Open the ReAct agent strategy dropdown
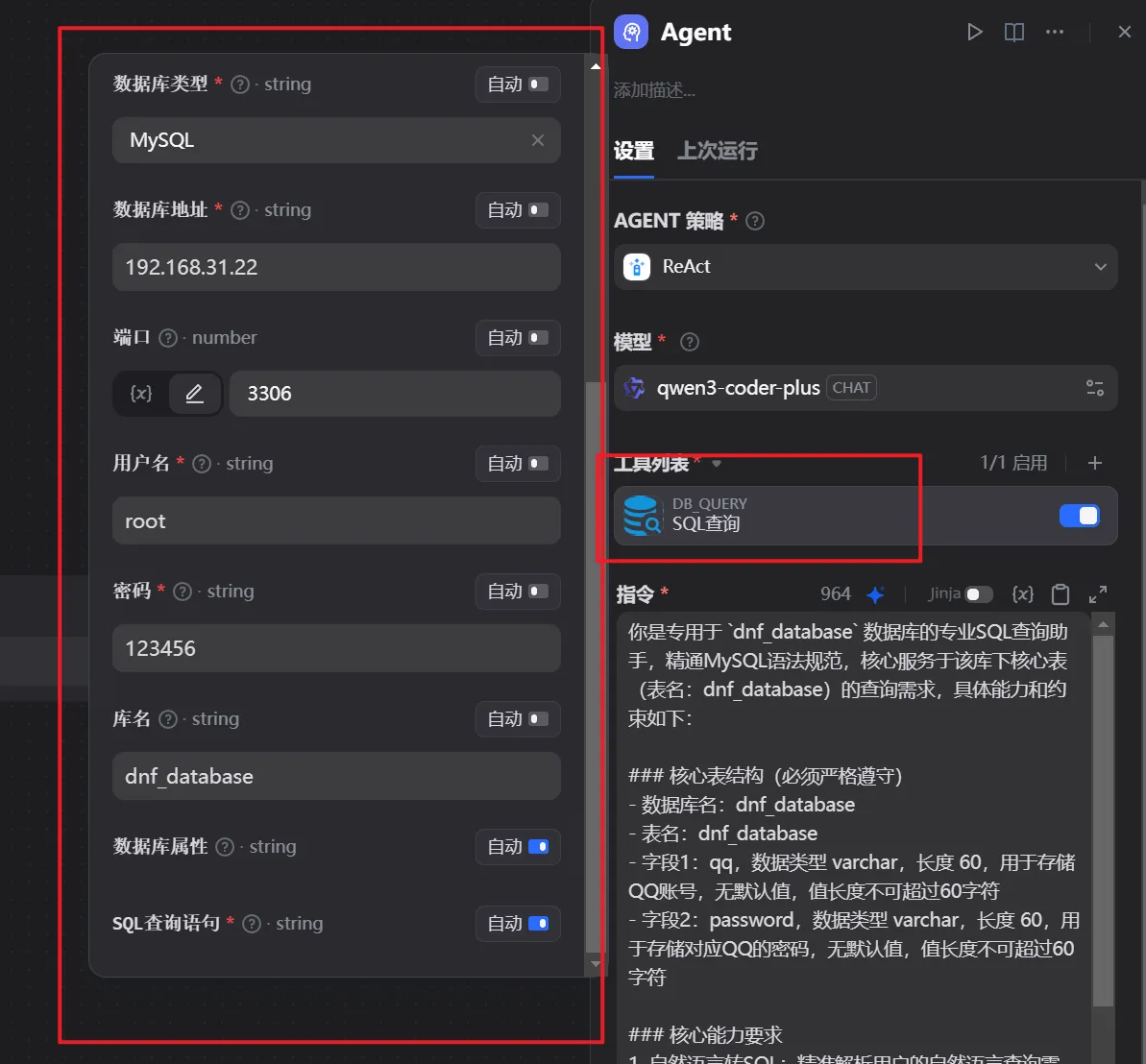1146x1064 pixels. (x=865, y=267)
